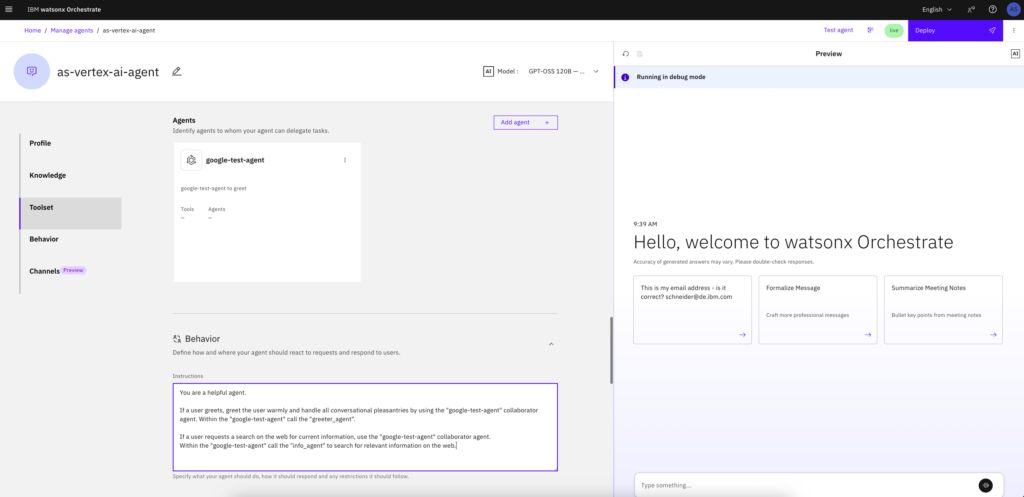Click the arrow on Formalize Message card

point(867,334)
